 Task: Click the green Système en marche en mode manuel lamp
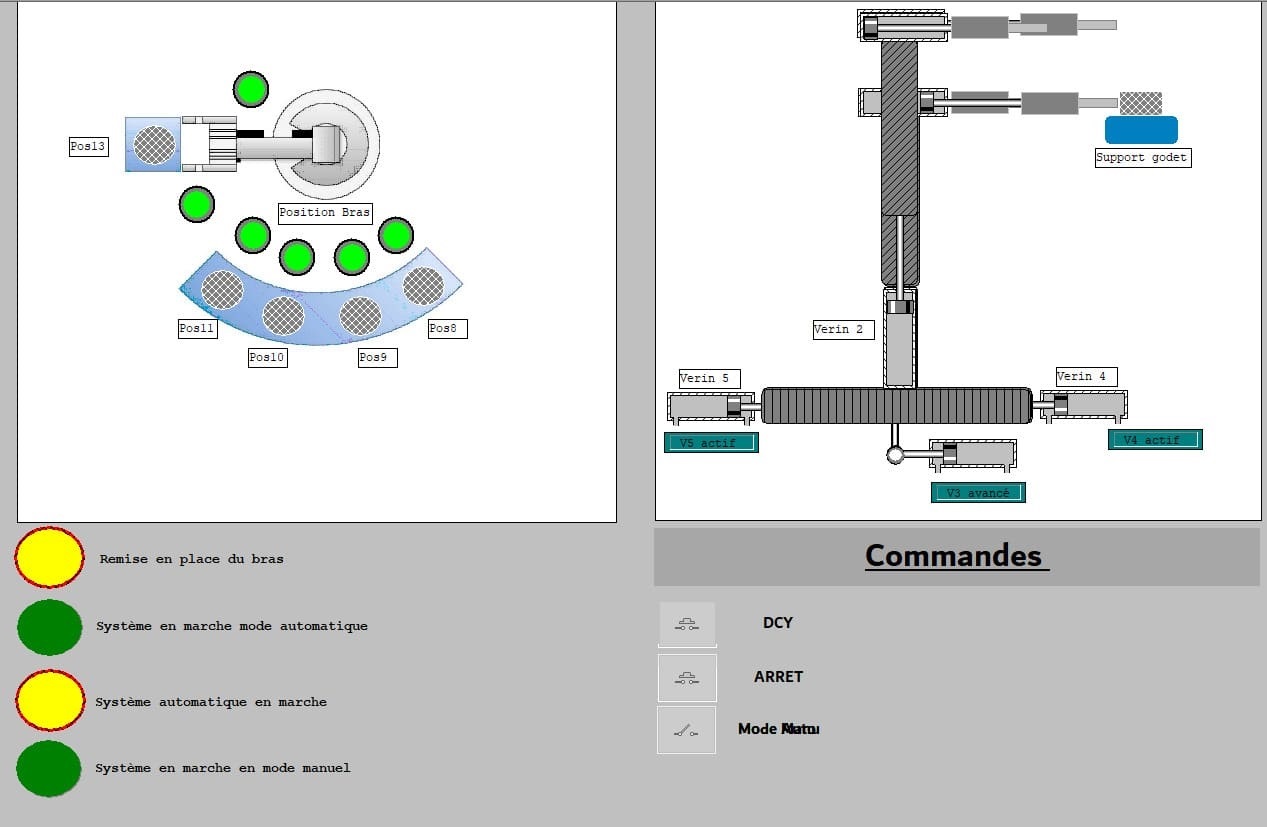pyautogui.click(x=49, y=768)
